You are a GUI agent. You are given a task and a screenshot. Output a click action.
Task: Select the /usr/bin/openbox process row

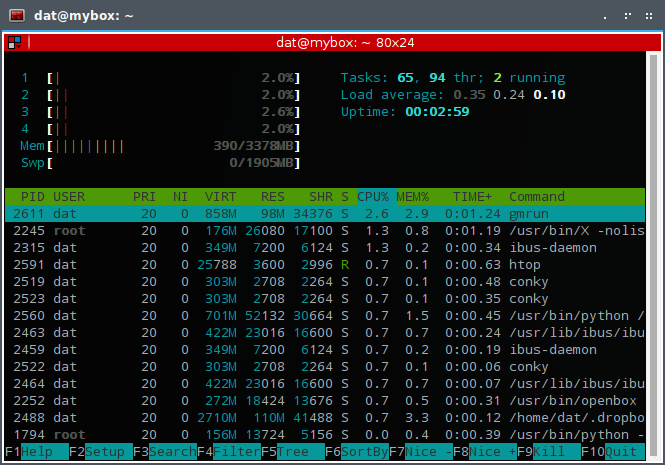tap(325, 401)
